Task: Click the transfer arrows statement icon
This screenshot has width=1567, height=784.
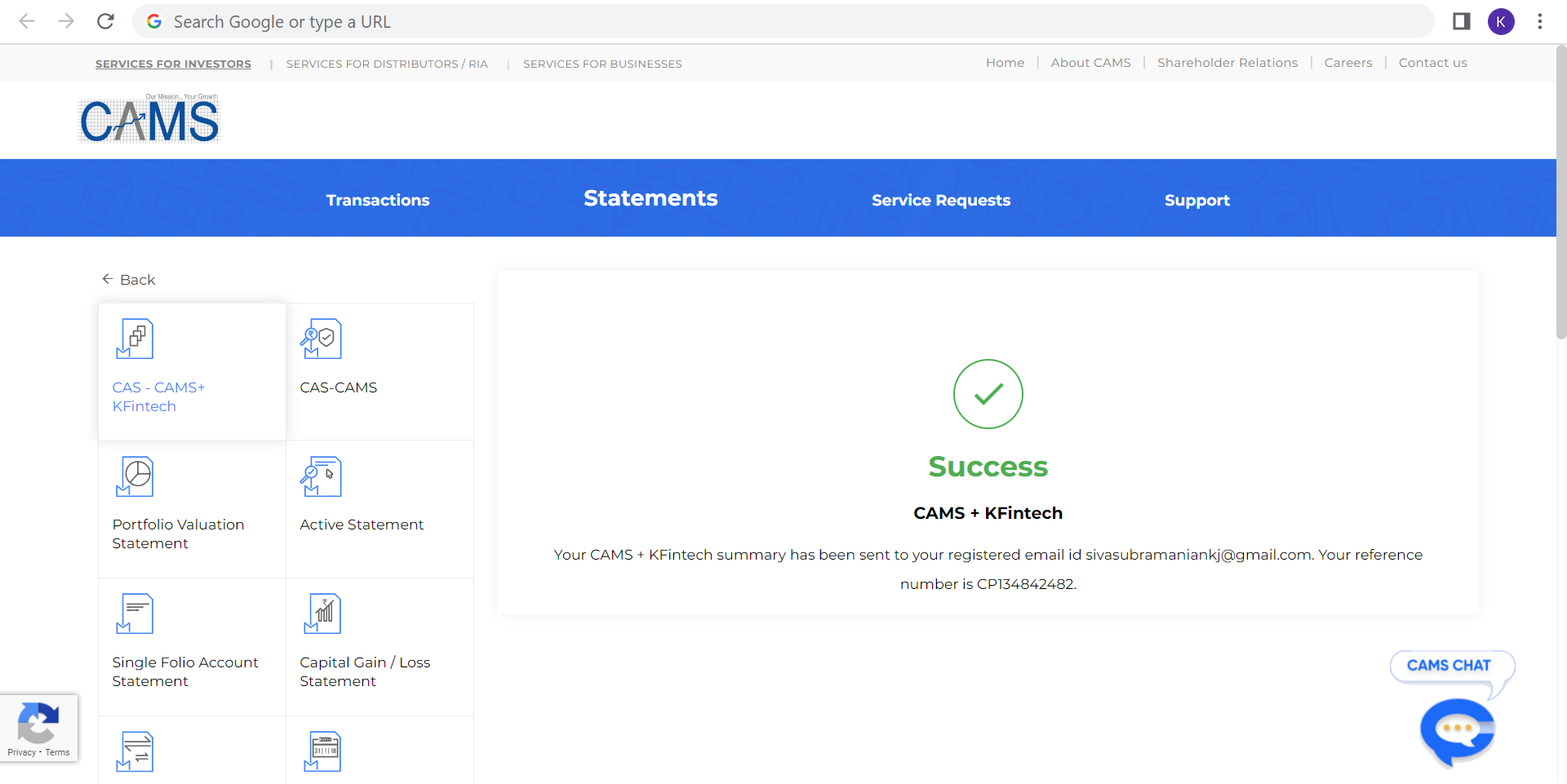Action: tap(135, 751)
